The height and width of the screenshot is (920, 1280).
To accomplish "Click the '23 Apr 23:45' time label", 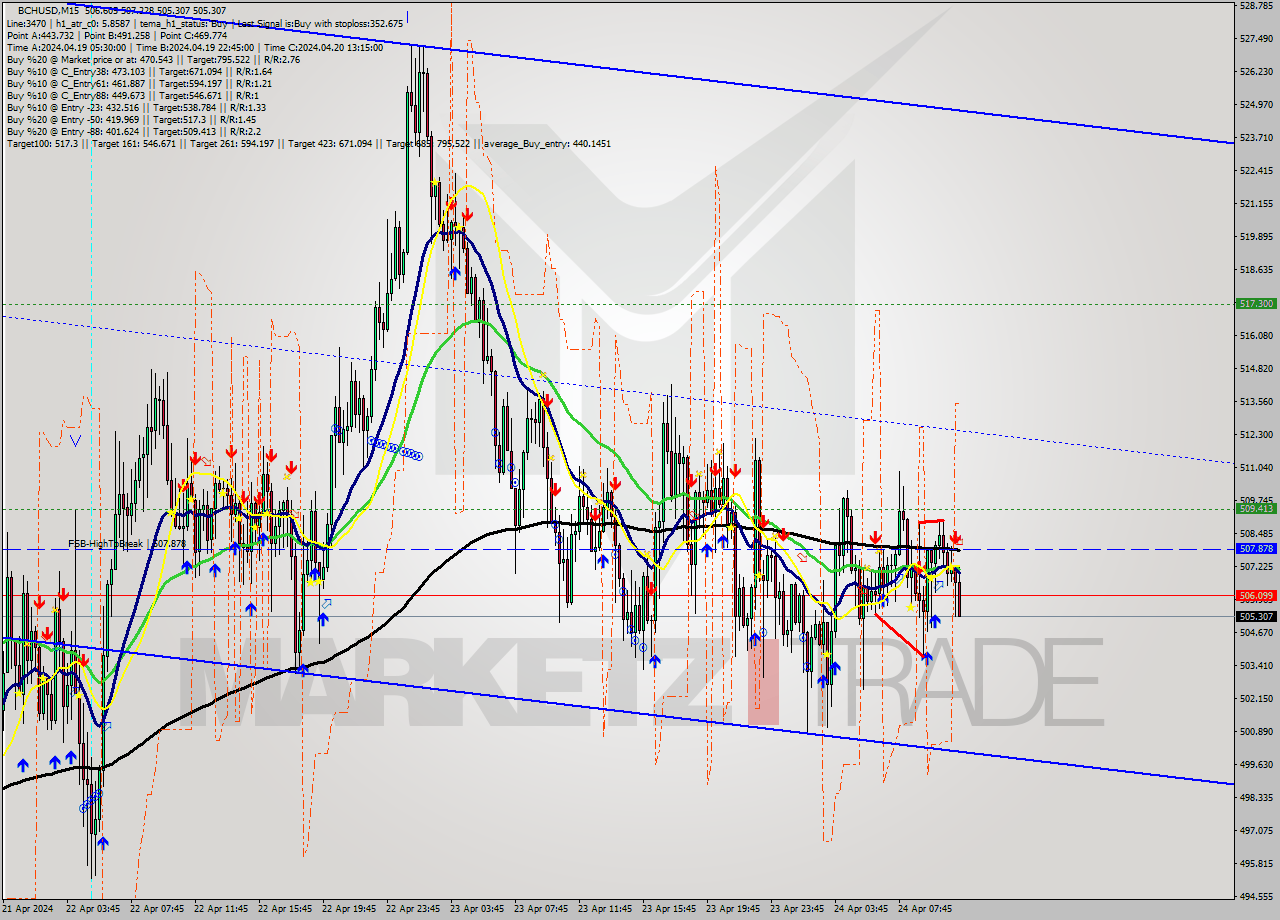I will pos(797,909).
